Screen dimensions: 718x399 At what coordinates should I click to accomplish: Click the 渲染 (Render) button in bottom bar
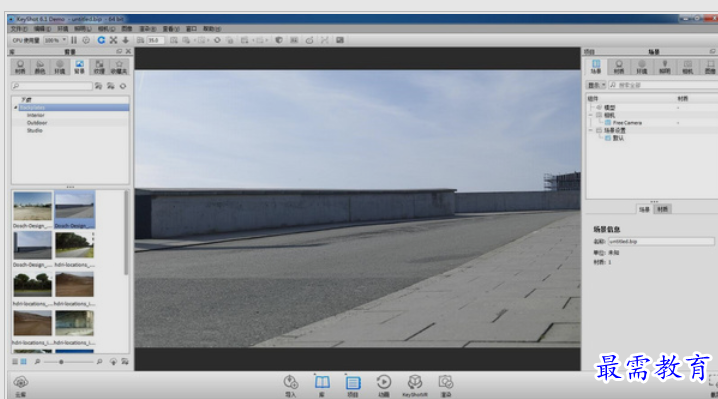click(446, 385)
